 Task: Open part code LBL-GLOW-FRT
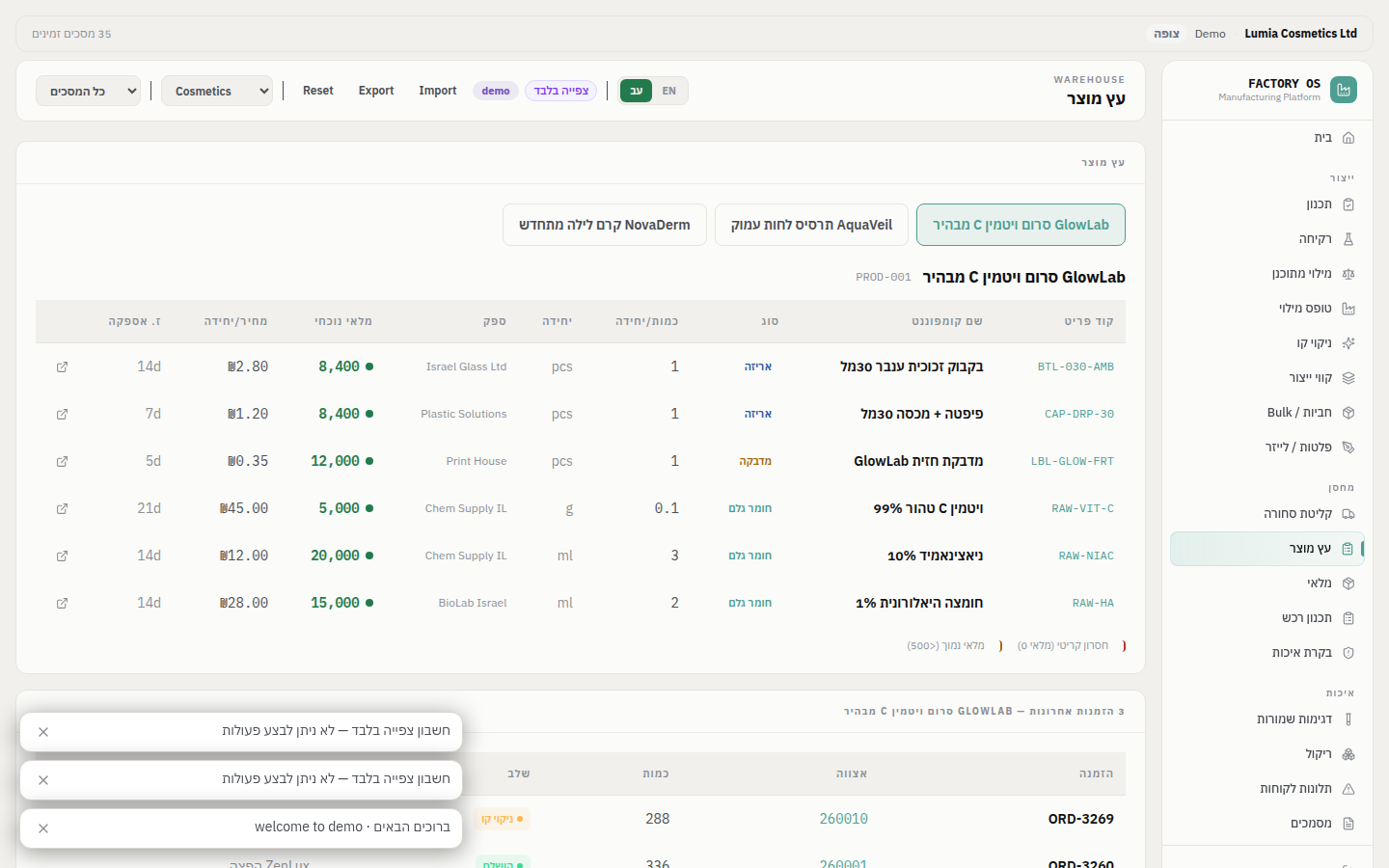coord(1073,461)
